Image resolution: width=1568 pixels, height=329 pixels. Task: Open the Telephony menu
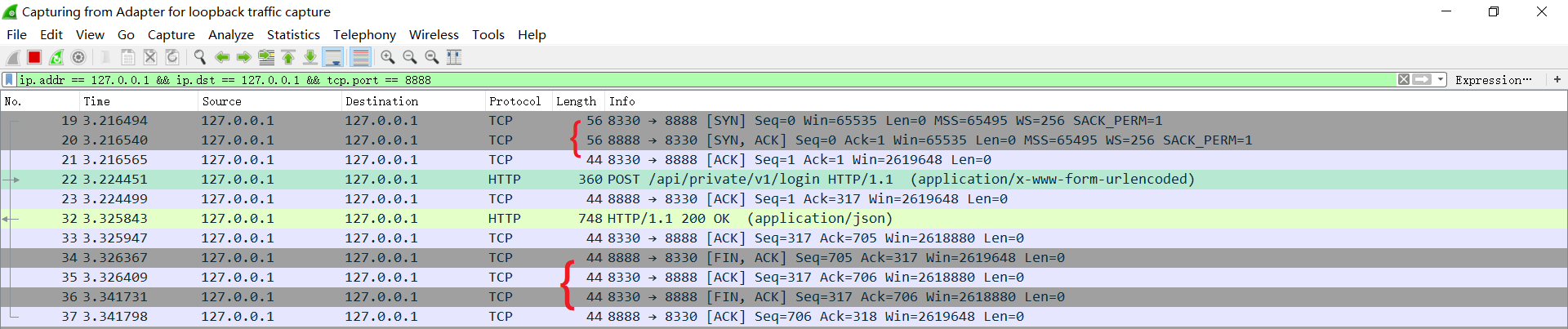pos(364,34)
